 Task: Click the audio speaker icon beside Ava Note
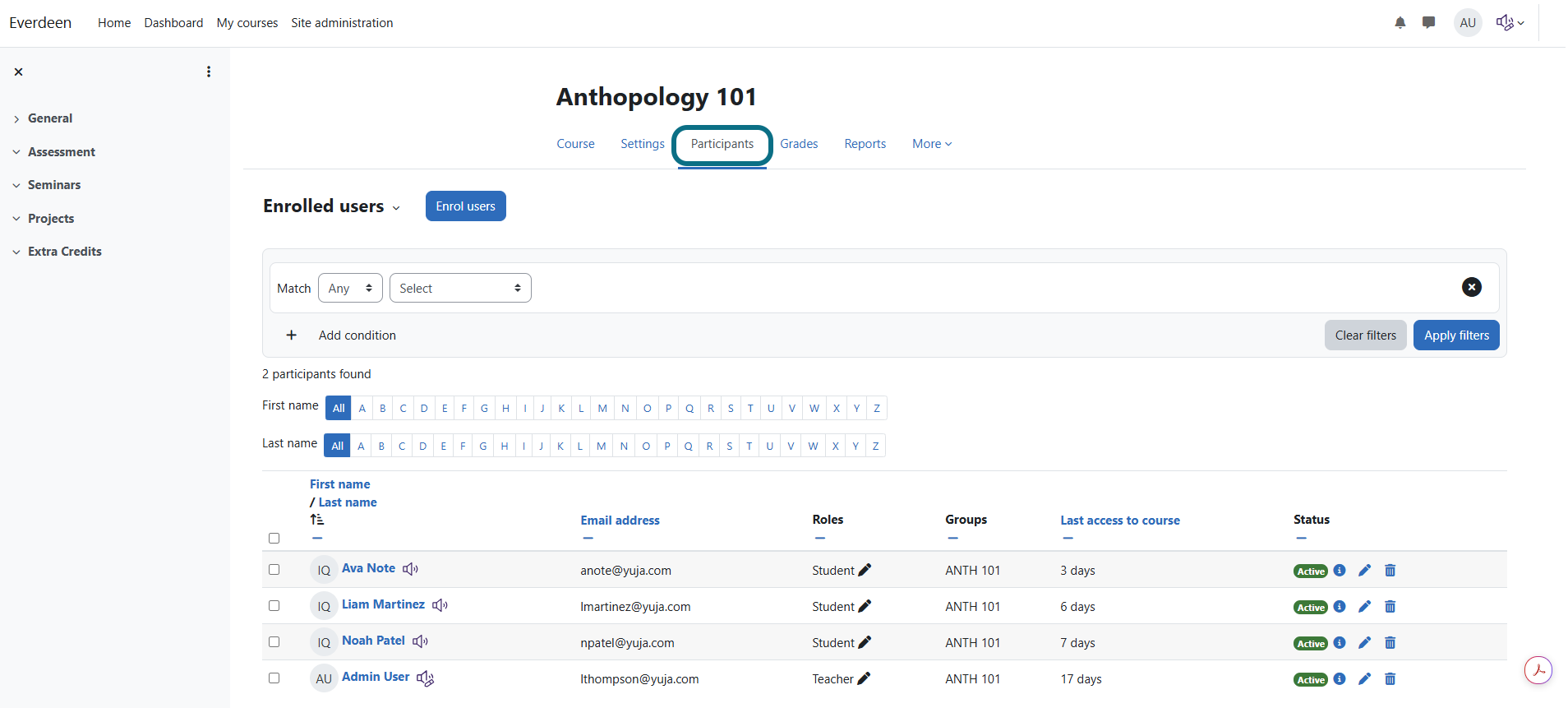coord(411,569)
